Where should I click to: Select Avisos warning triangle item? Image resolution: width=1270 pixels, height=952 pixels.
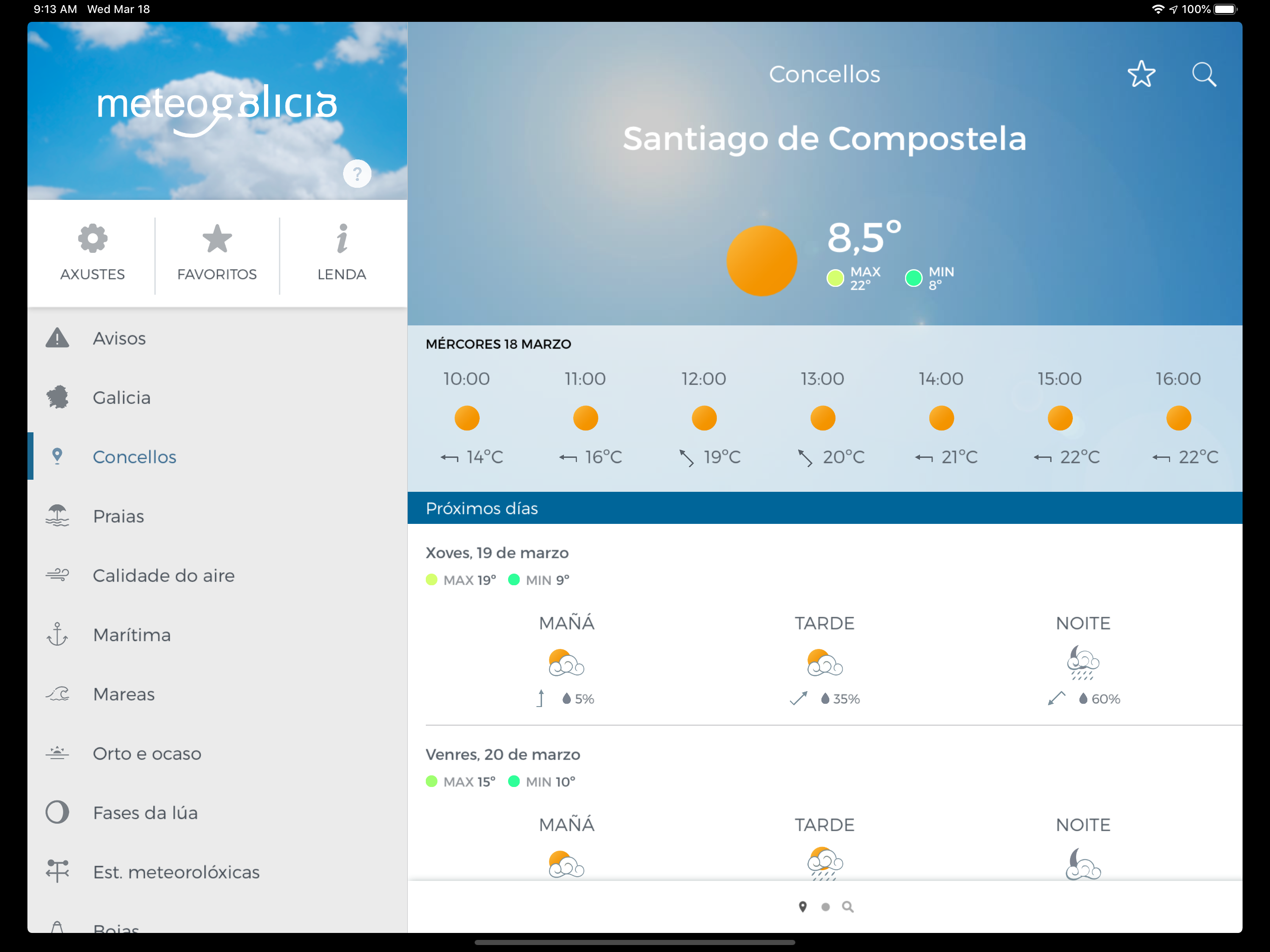click(119, 338)
